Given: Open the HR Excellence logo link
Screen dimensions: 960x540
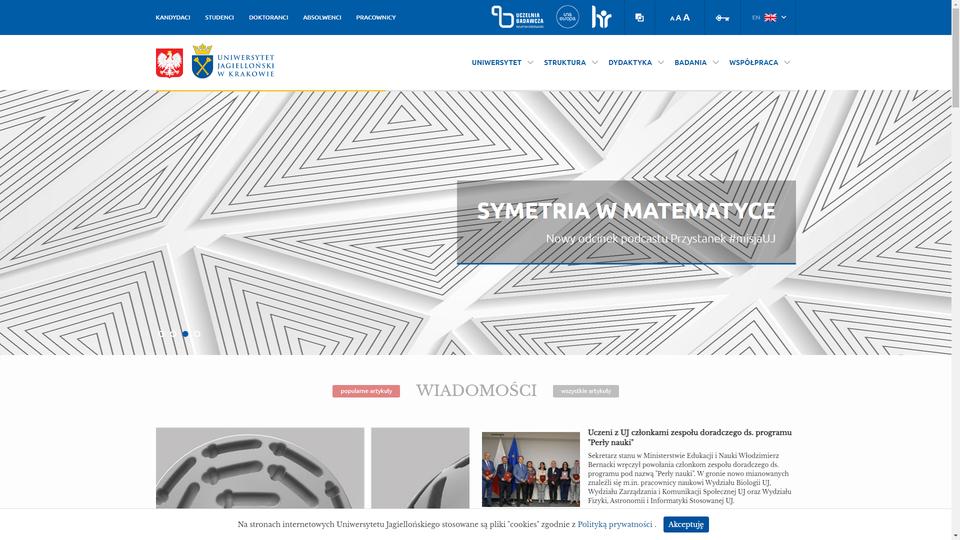Looking at the screenshot, I should (x=602, y=17).
